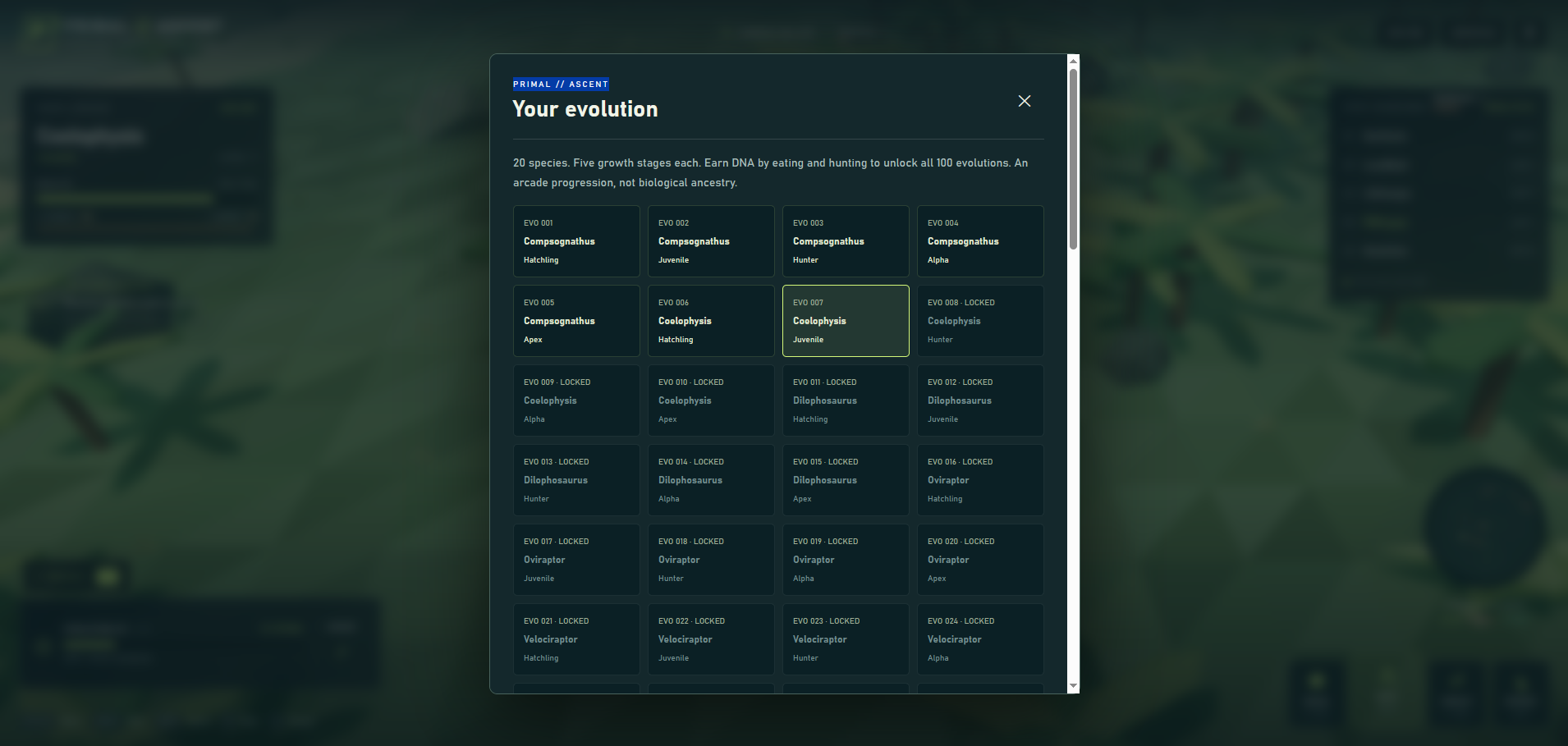
Task: Select EVO 006 Coelophysis Hatchling card
Action: pyautogui.click(x=711, y=321)
